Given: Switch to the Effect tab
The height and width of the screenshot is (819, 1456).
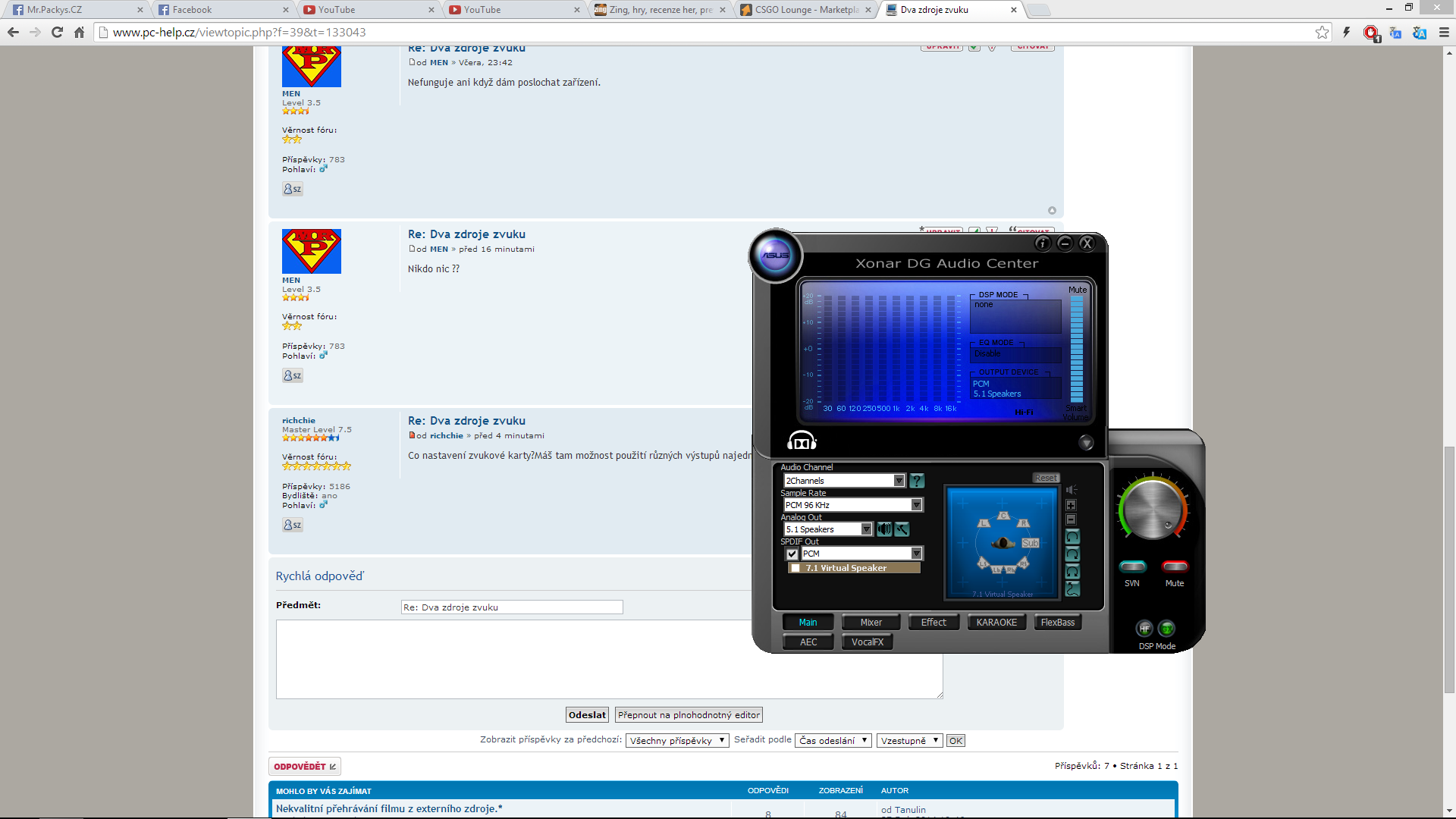Looking at the screenshot, I should click(934, 623).
